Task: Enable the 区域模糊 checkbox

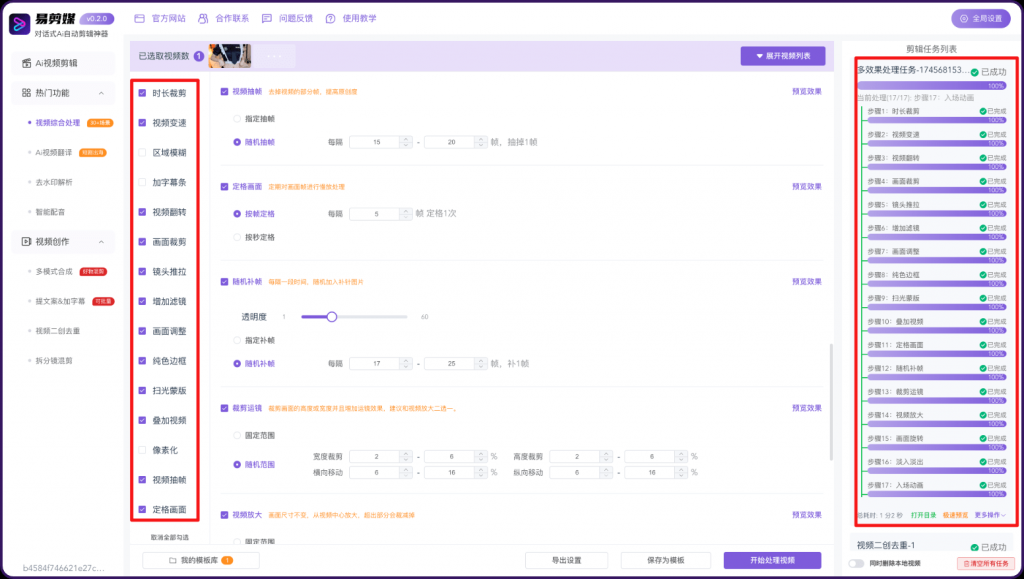Action: [143, 153]
